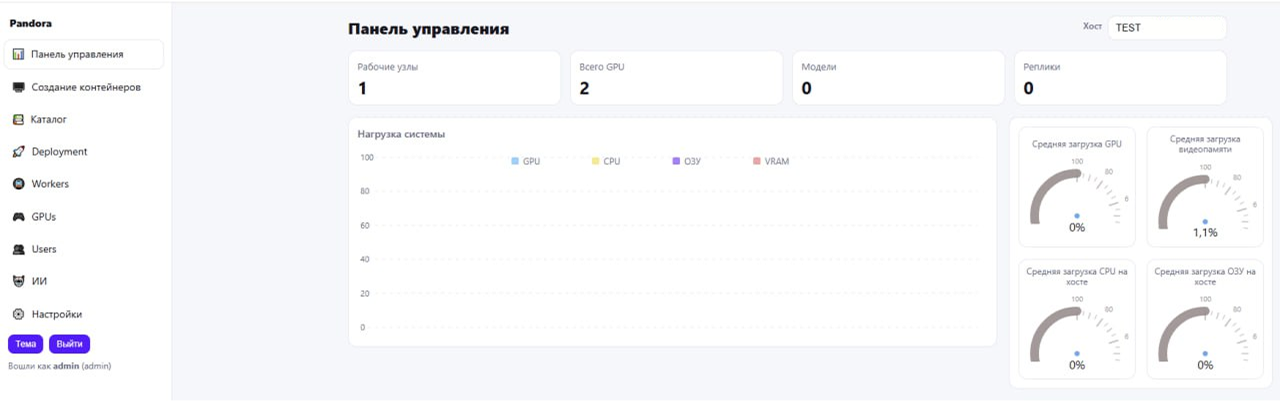Toggle the CPU legend item
Screen dimensions: 1280x401
[x=607, y=161]
